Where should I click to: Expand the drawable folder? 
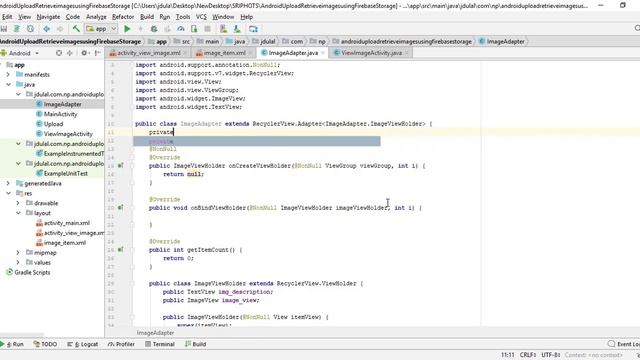tap(18, 203)
